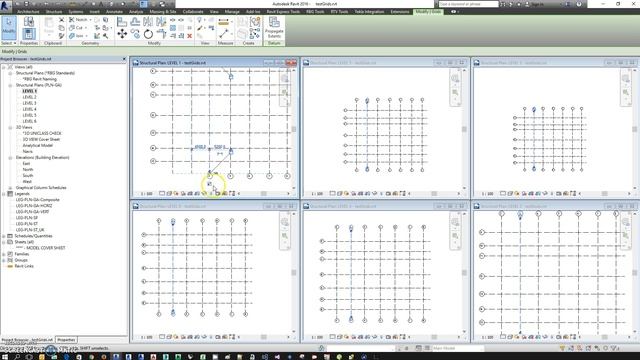
Task: Open the Massing & Site ribbon tab
Action: (x=163, y=12)
